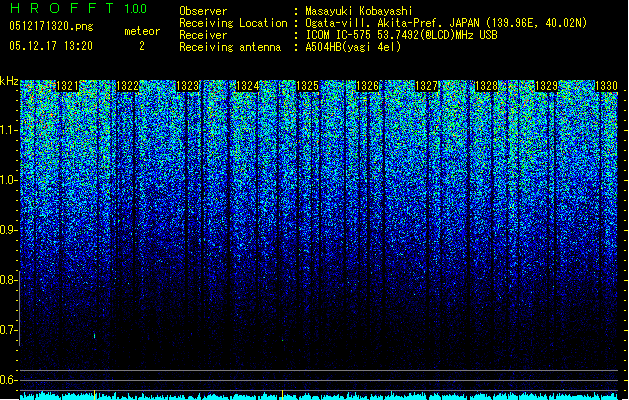Click the date stamp 05.12.17 13:20
Image resolution: width=629 pixels, height=400 pixels.
[51, 46]
